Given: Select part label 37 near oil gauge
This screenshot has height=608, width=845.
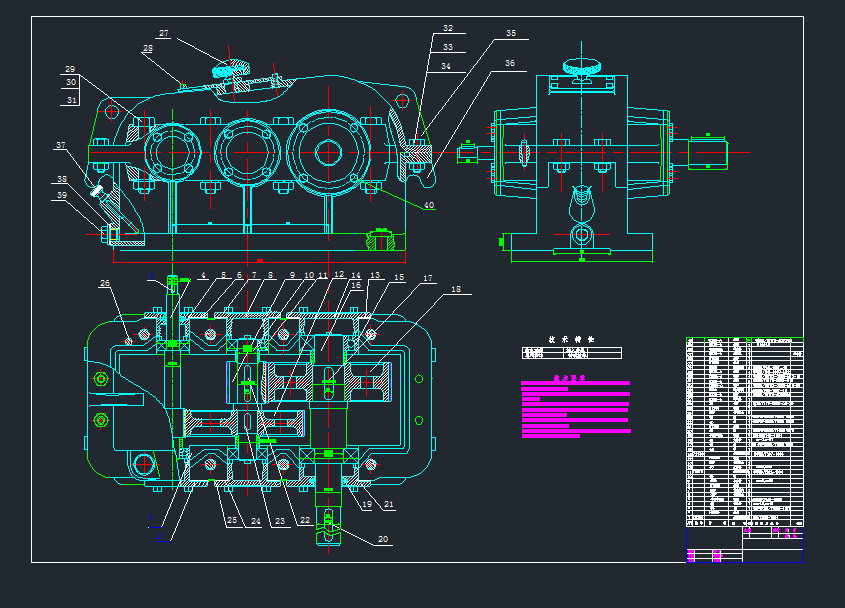Looking at the screenshot, I should pos(61,146).
